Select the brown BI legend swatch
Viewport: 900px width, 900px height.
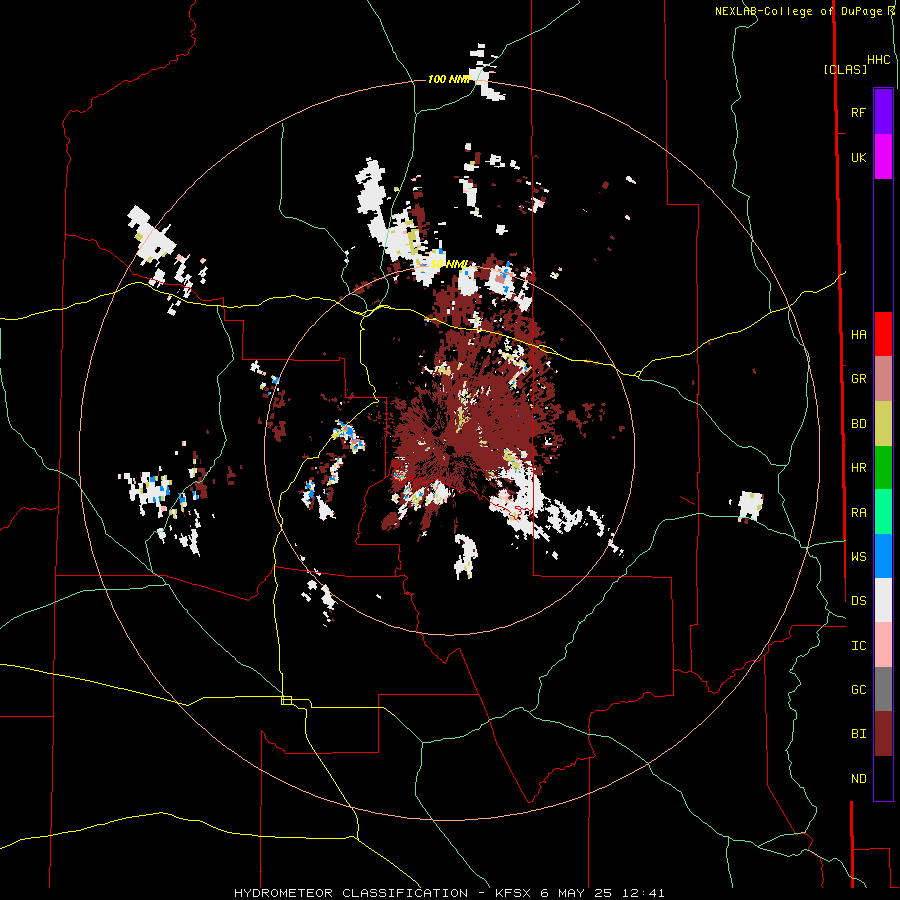pyautogui.click(x=883, y=734)
